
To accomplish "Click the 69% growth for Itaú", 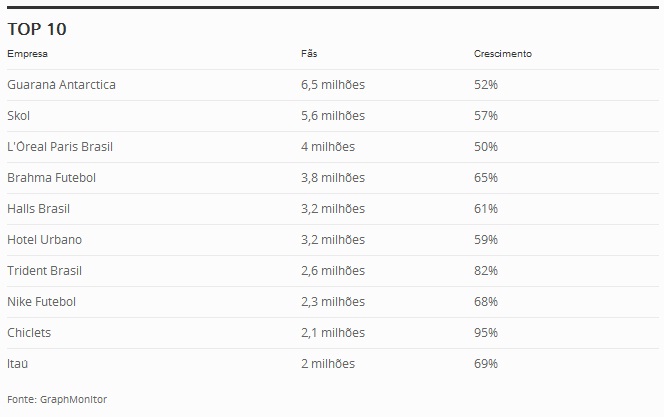I will tap(486, 364).
